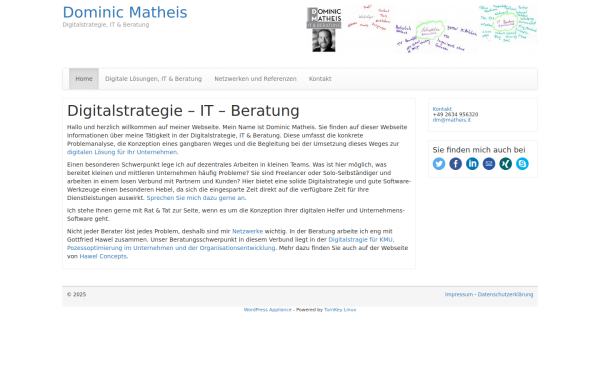Viewport: 600px width, 375px height.
Task: Click the TurnKey Linux link
Action: pyautogui.click(x=340, y=310)
